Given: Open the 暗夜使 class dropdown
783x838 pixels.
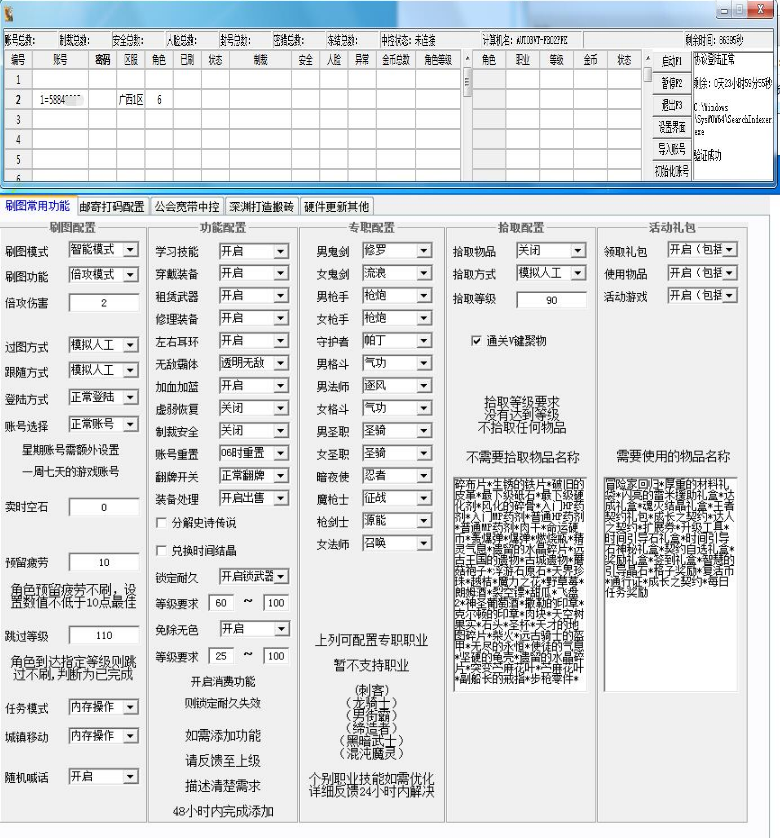Looking at the screenshot, I should [x=397, y=476].
